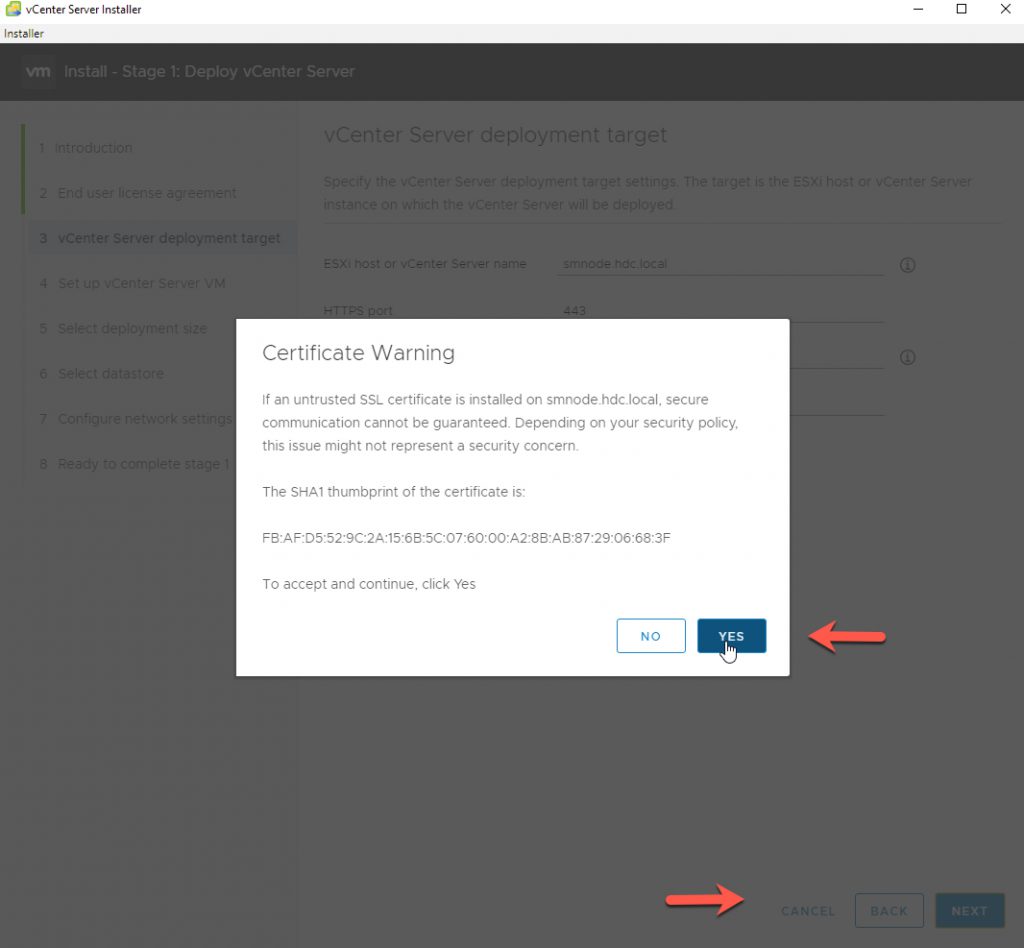
Task: Select step 1 Introduction
Action: pos(86,148)
